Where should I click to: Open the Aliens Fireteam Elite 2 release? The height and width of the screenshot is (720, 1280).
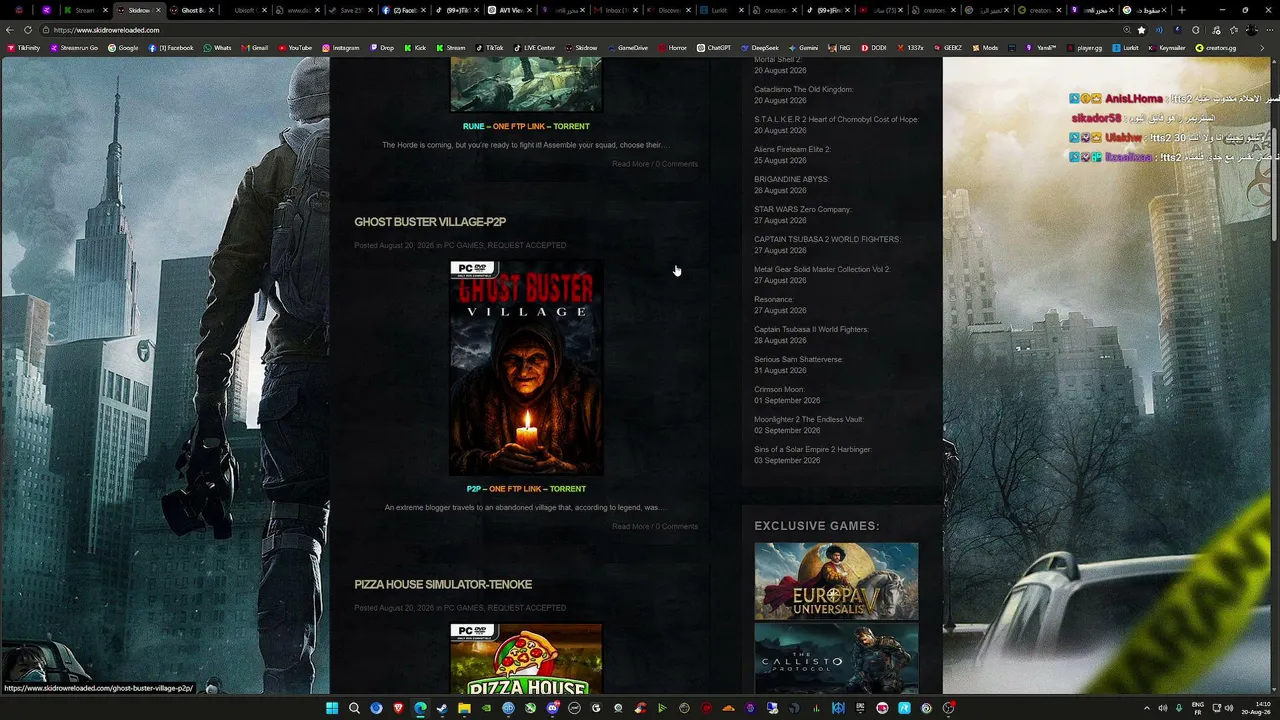pyautogui.click(x=792, y=150)
